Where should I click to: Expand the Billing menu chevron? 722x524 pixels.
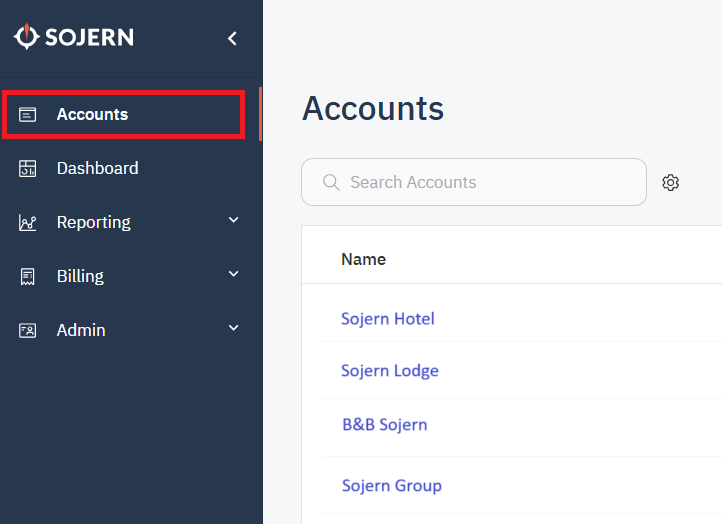(233, 274)
